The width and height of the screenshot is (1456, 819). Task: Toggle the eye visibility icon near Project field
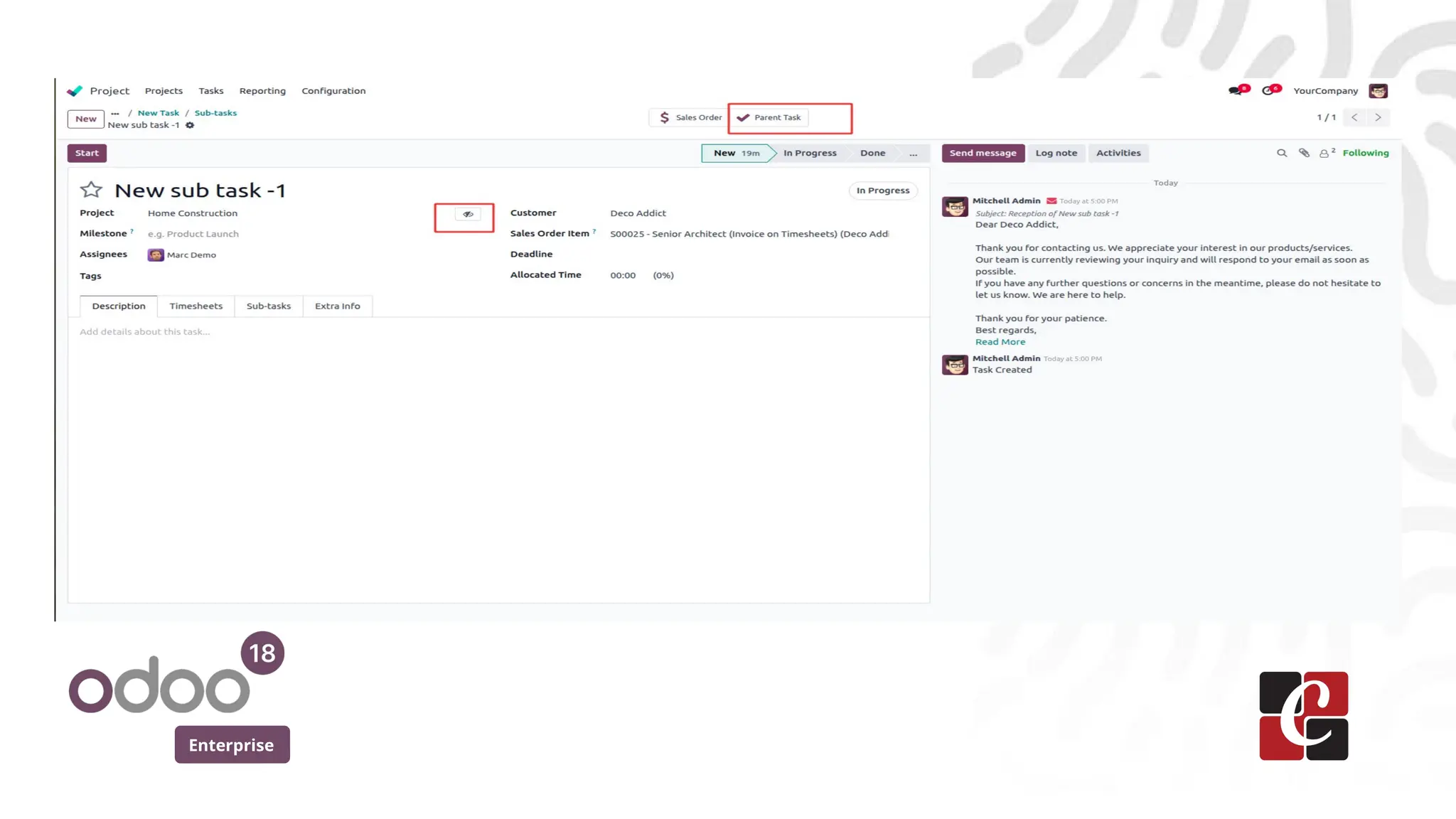click(x=468, y=214)
